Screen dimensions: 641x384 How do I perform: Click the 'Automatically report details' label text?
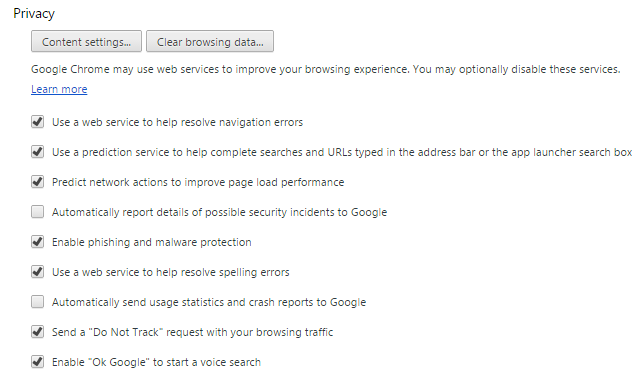point(220,212)
